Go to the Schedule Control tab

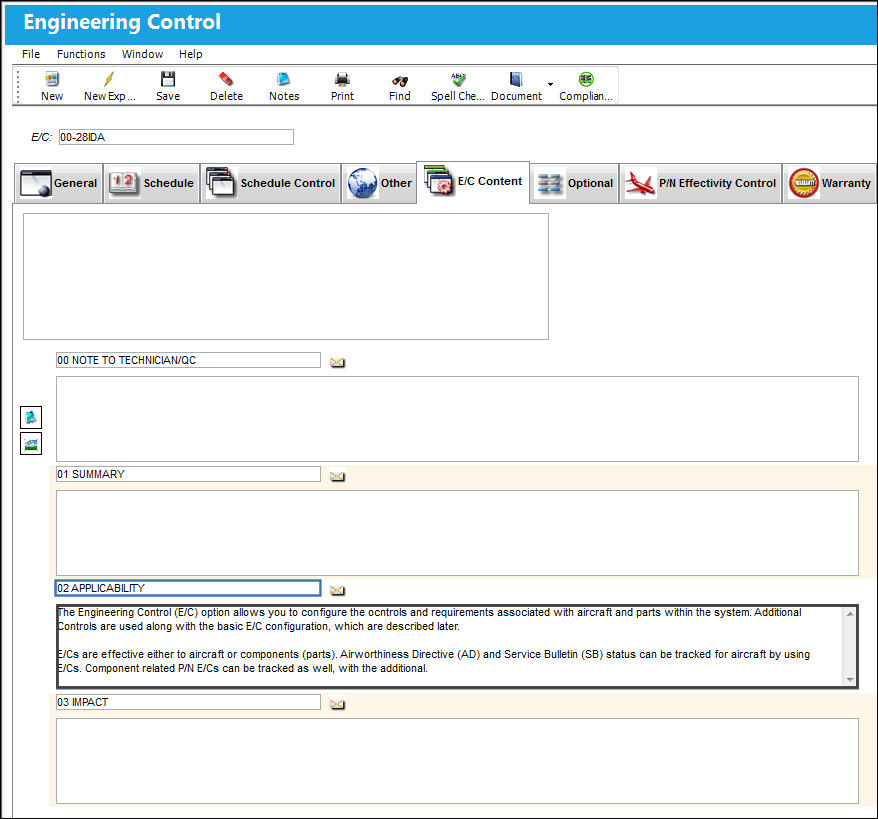pos(271,183)
